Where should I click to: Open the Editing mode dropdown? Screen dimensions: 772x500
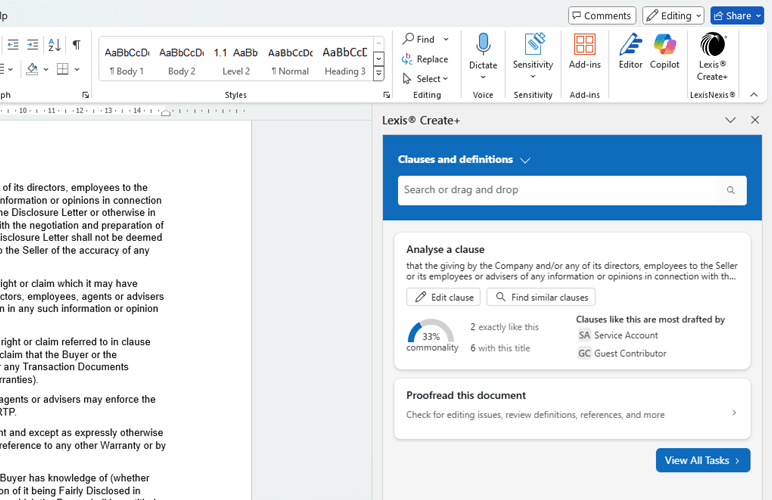coord(673,16)
